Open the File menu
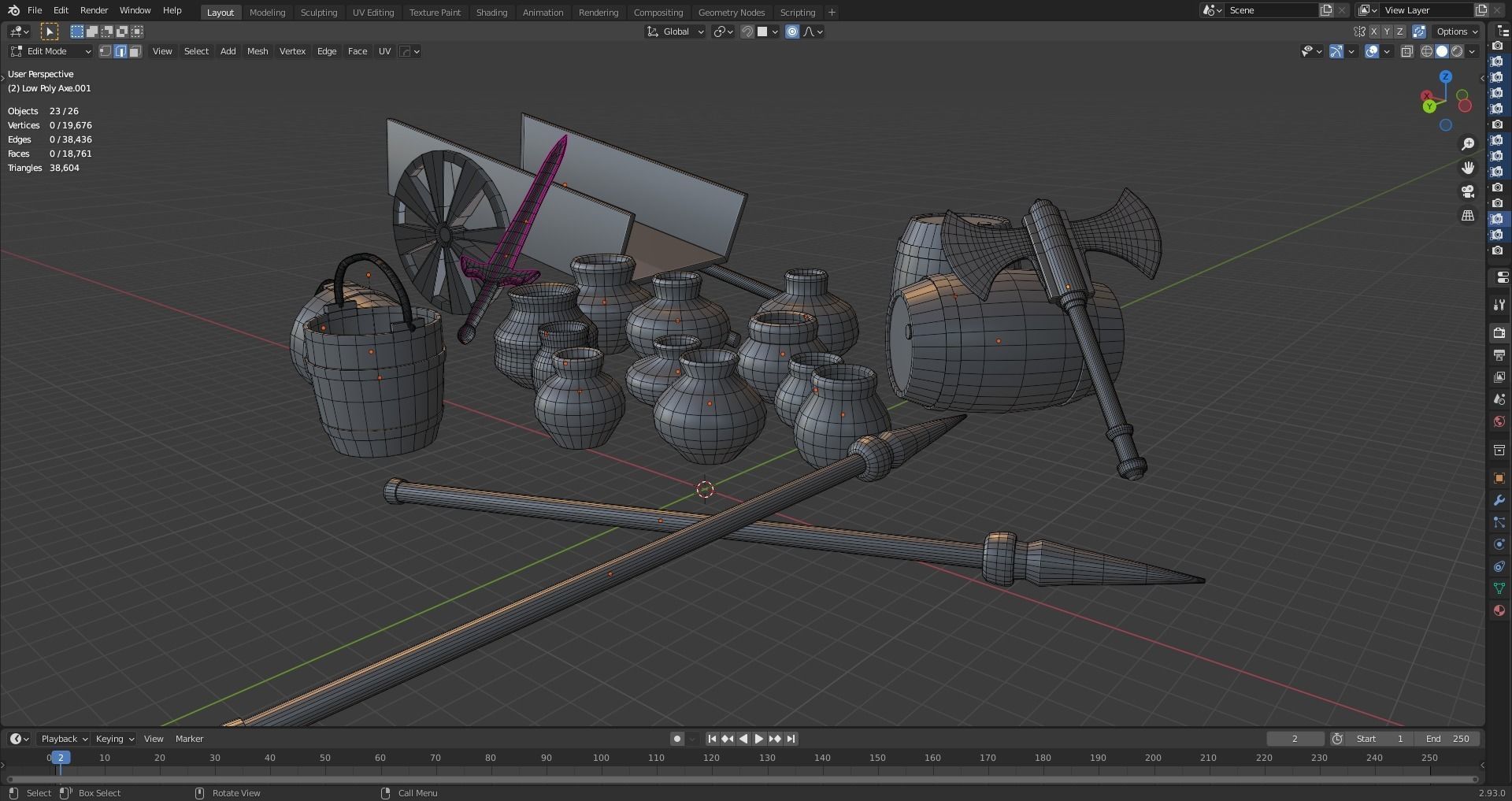 35,10
